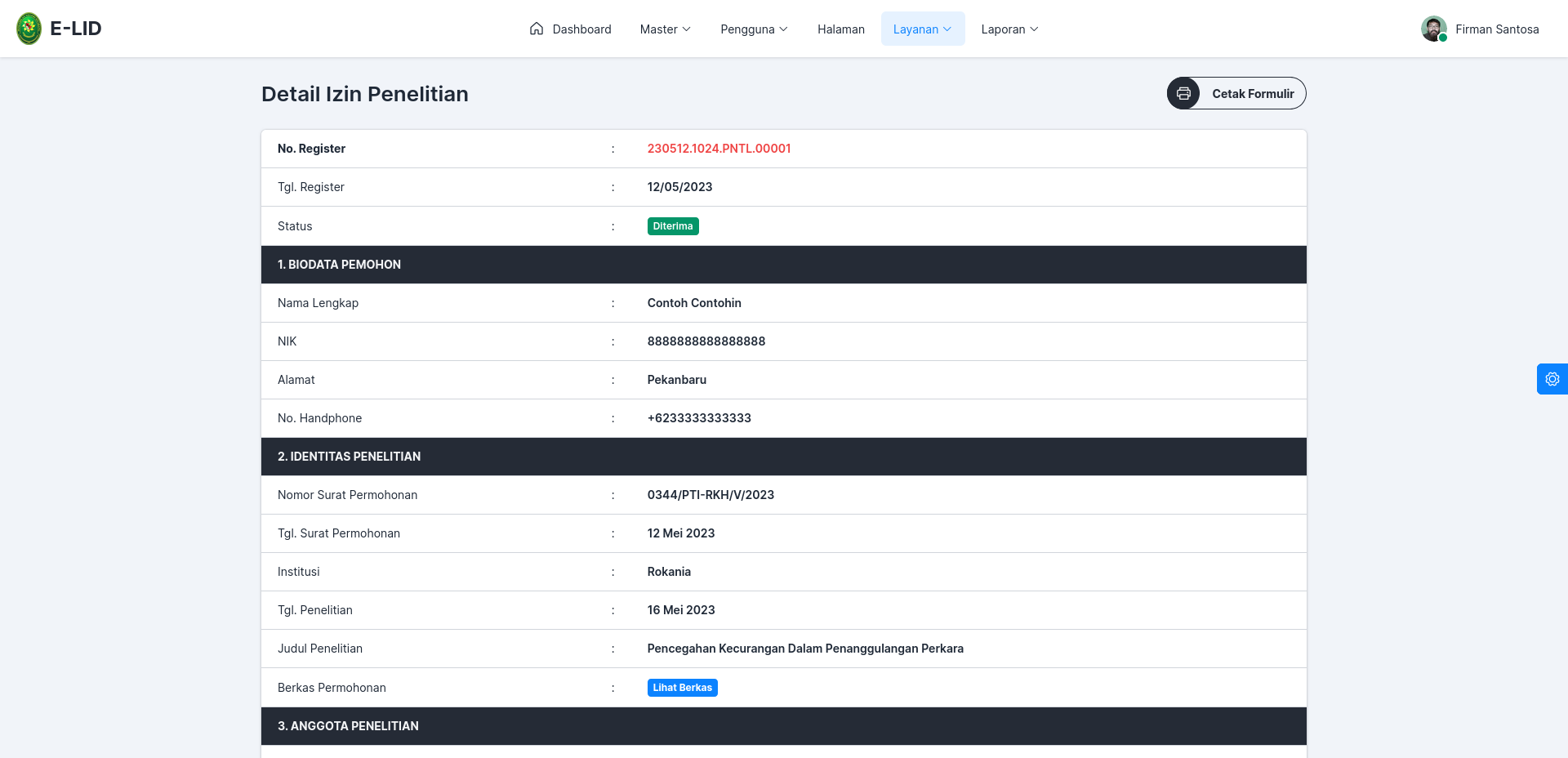Expand the Master dropdown menu

click(666, 29)
